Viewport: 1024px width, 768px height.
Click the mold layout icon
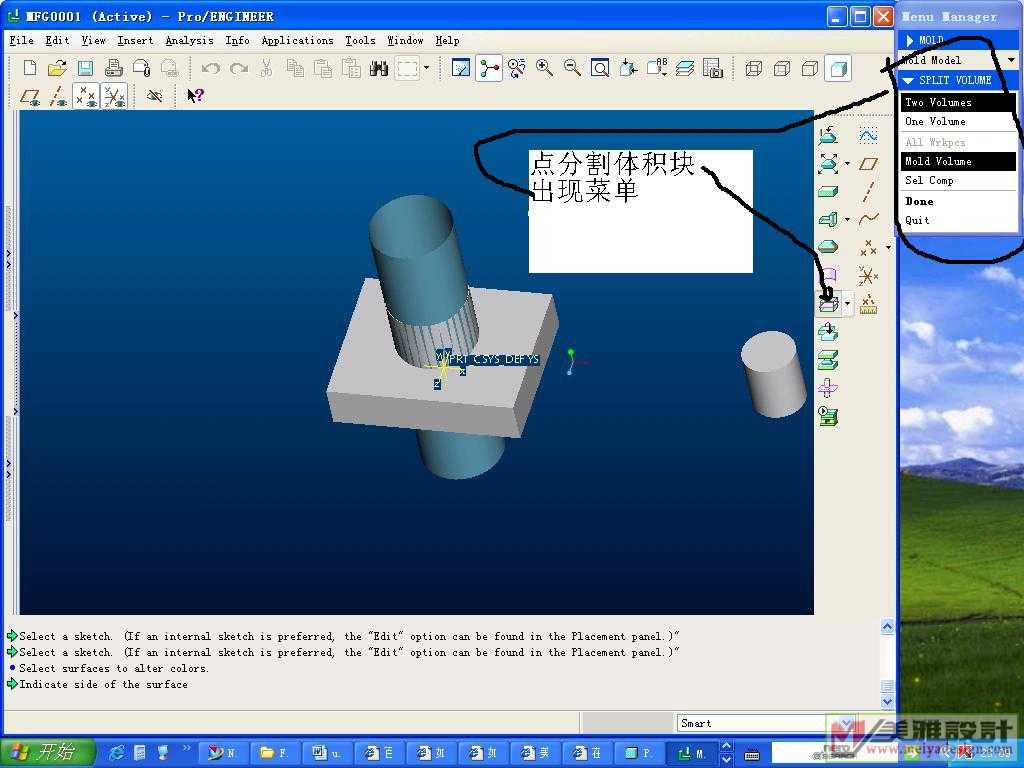pos(828,416)
